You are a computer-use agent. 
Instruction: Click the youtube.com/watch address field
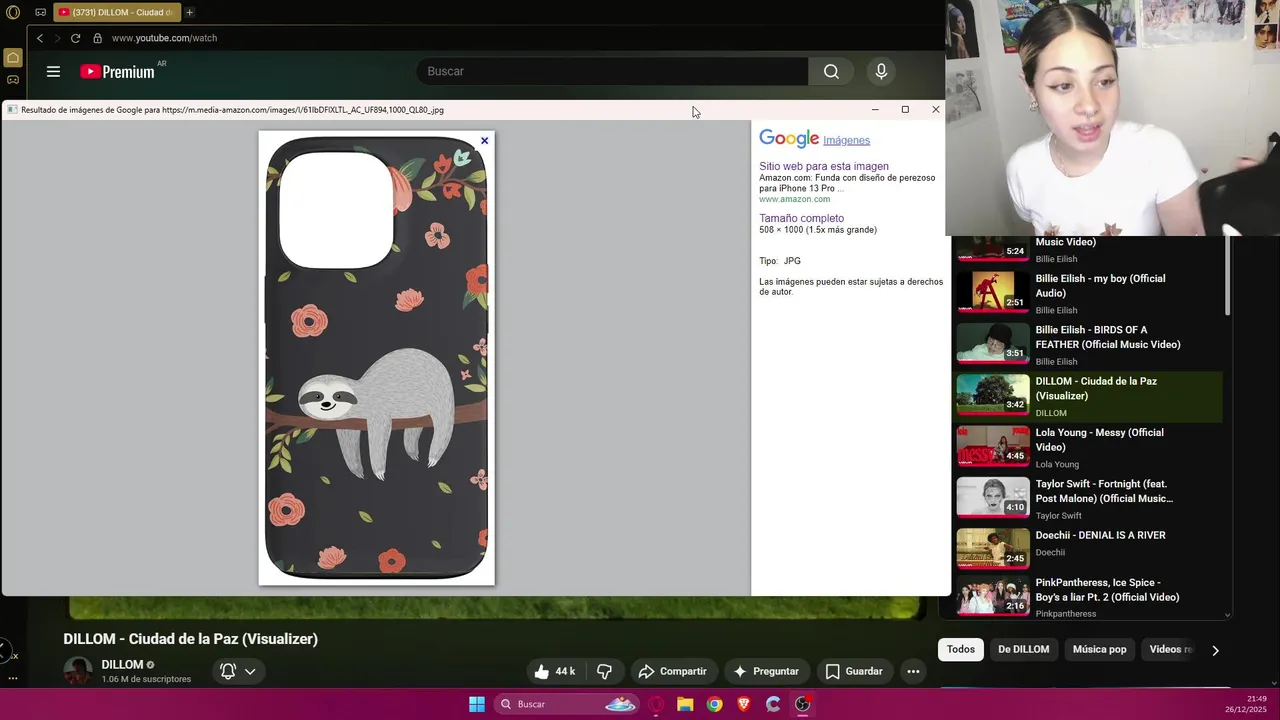(x=164, y=38)
